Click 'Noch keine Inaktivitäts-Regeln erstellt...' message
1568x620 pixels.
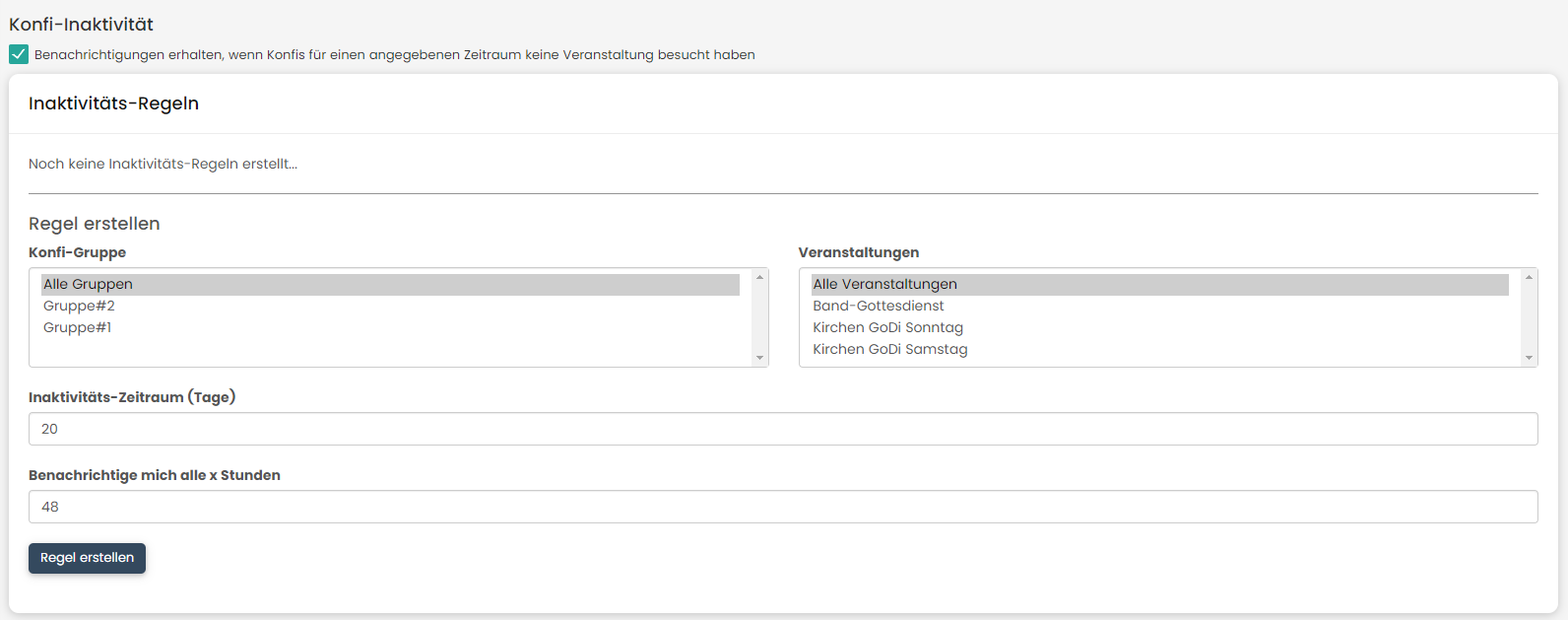(163, 164)
